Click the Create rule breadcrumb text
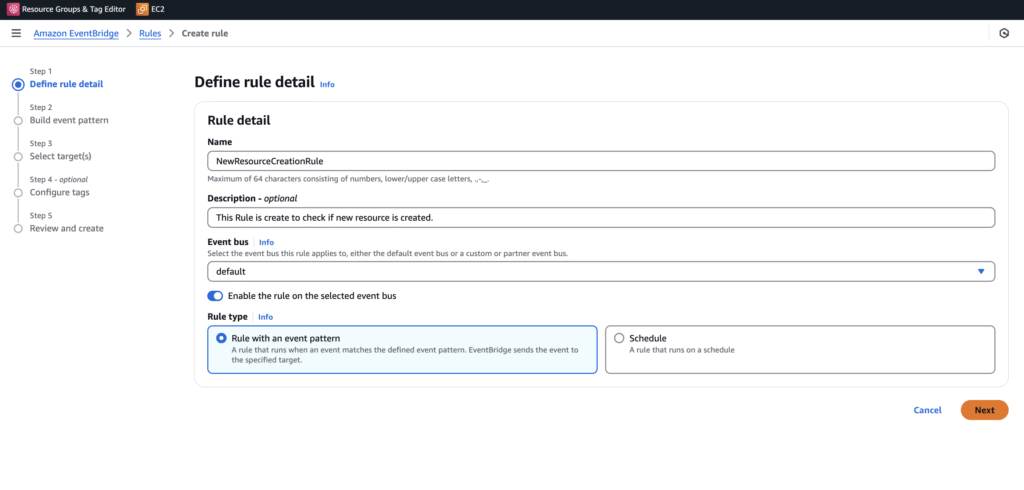Viewport: 1024px width, 490px height. (205, 33)
